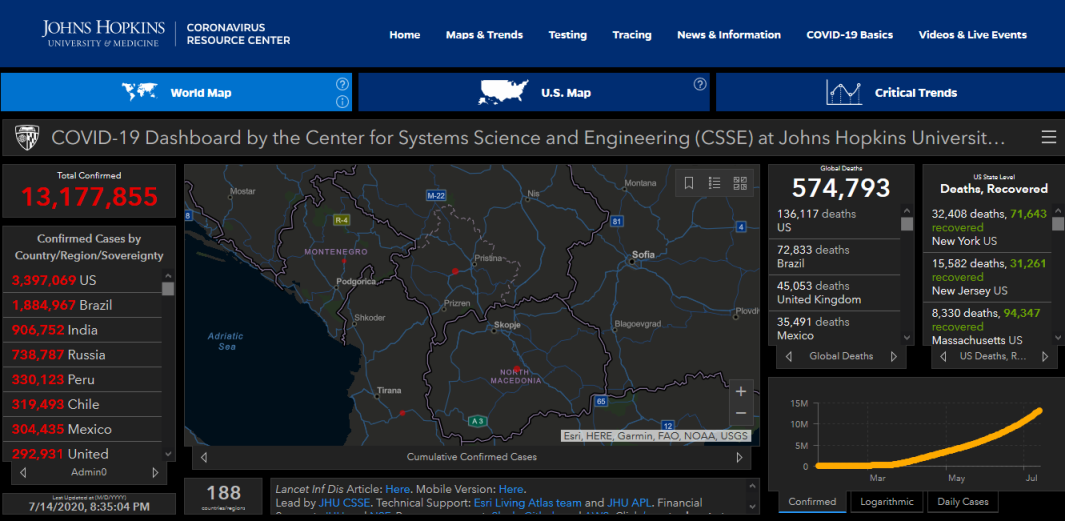Open Lancet article Here link
1065x521 pixels.
398,489
